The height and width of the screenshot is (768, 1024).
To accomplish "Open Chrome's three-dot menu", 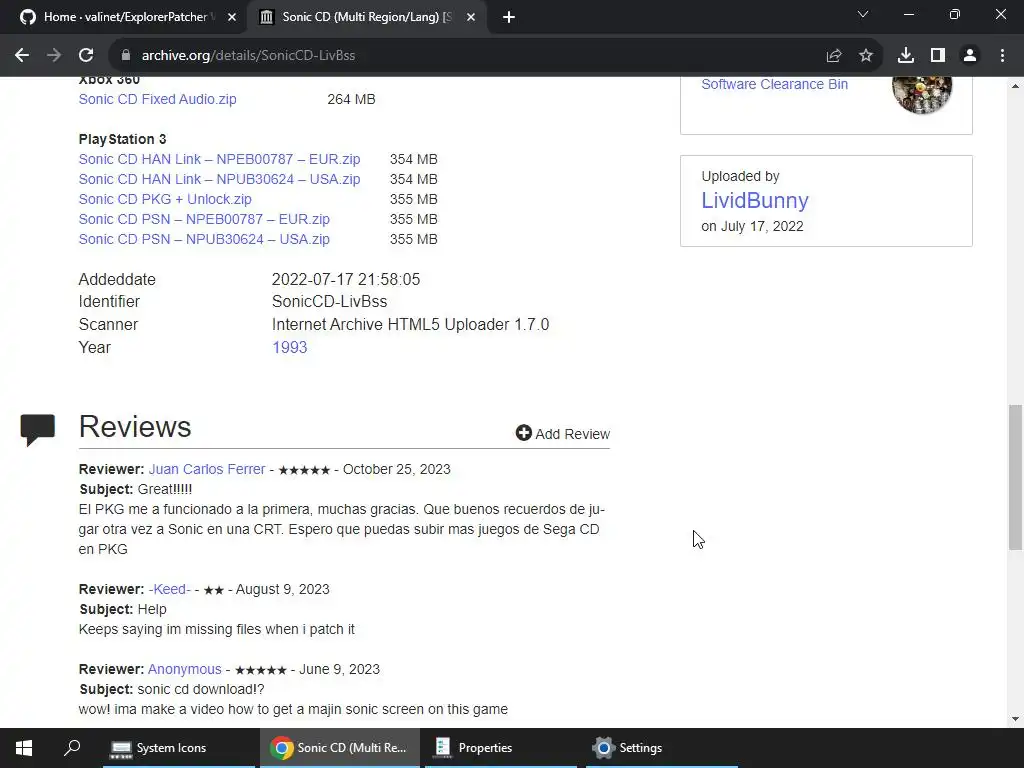I will [1002, 56].
